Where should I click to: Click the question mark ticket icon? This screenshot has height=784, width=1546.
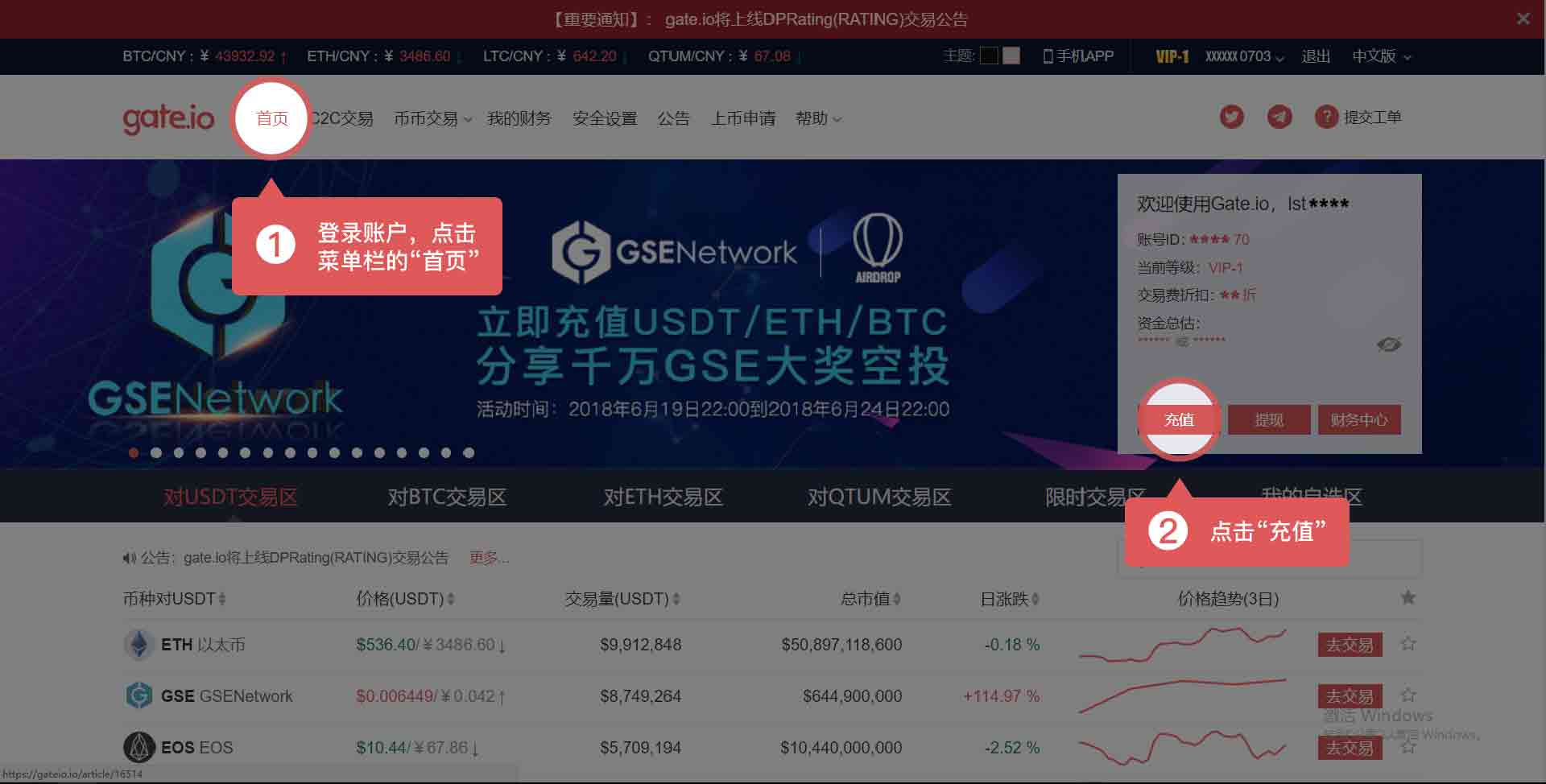point(1326,117)
